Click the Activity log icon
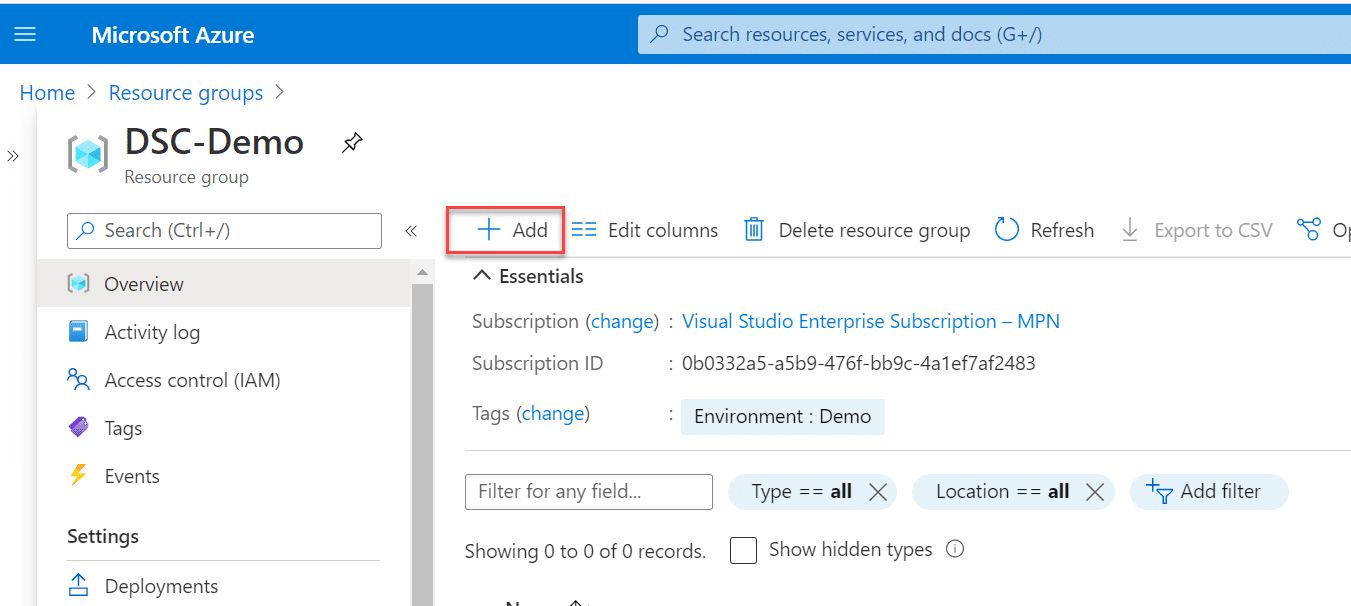 click(78, 331)
